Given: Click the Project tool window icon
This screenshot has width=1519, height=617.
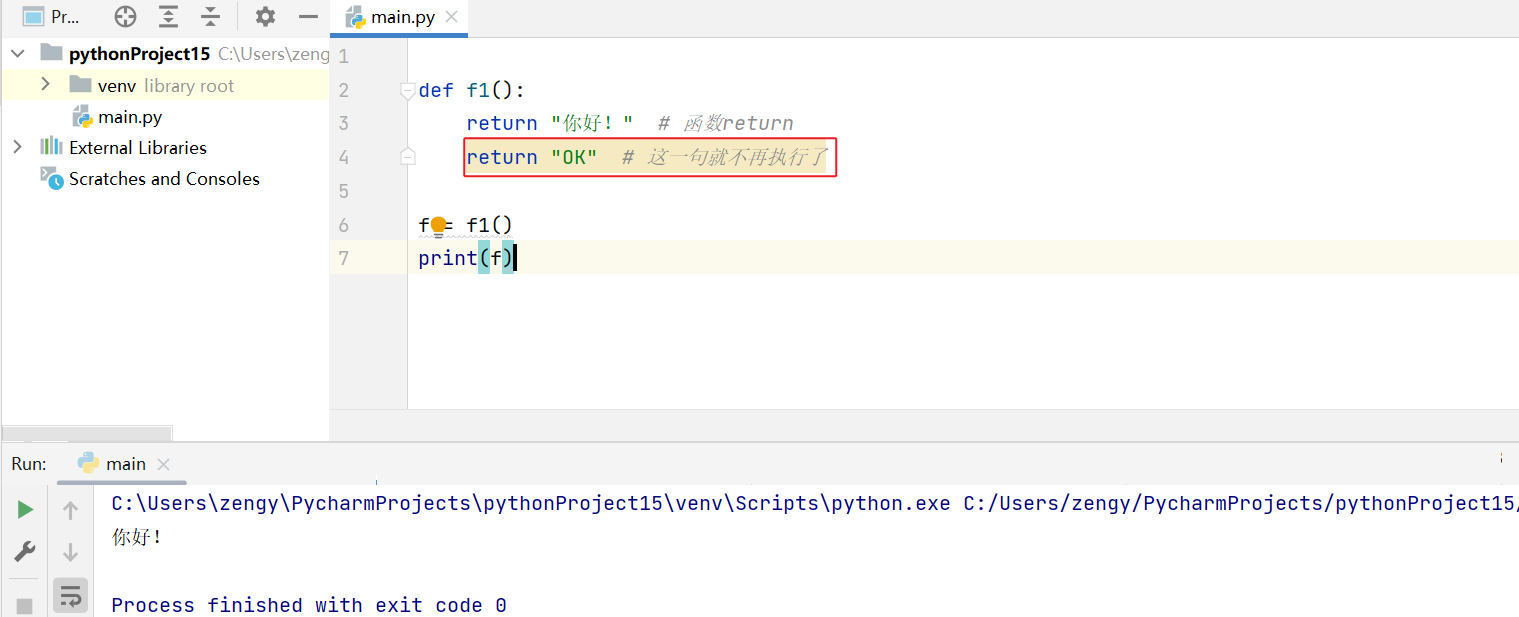Looking at the screenshot, I should pos(34,16).
